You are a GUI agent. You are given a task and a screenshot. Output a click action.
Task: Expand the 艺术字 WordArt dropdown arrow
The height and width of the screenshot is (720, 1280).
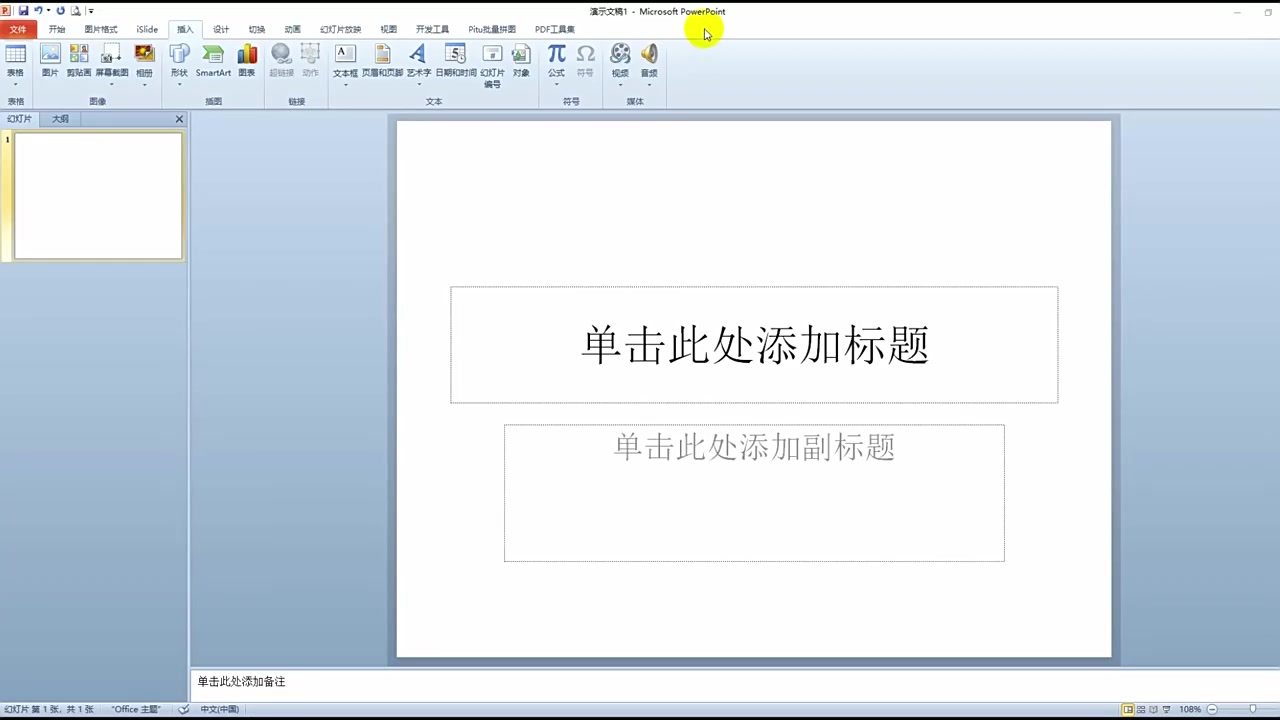coord(418,84)
